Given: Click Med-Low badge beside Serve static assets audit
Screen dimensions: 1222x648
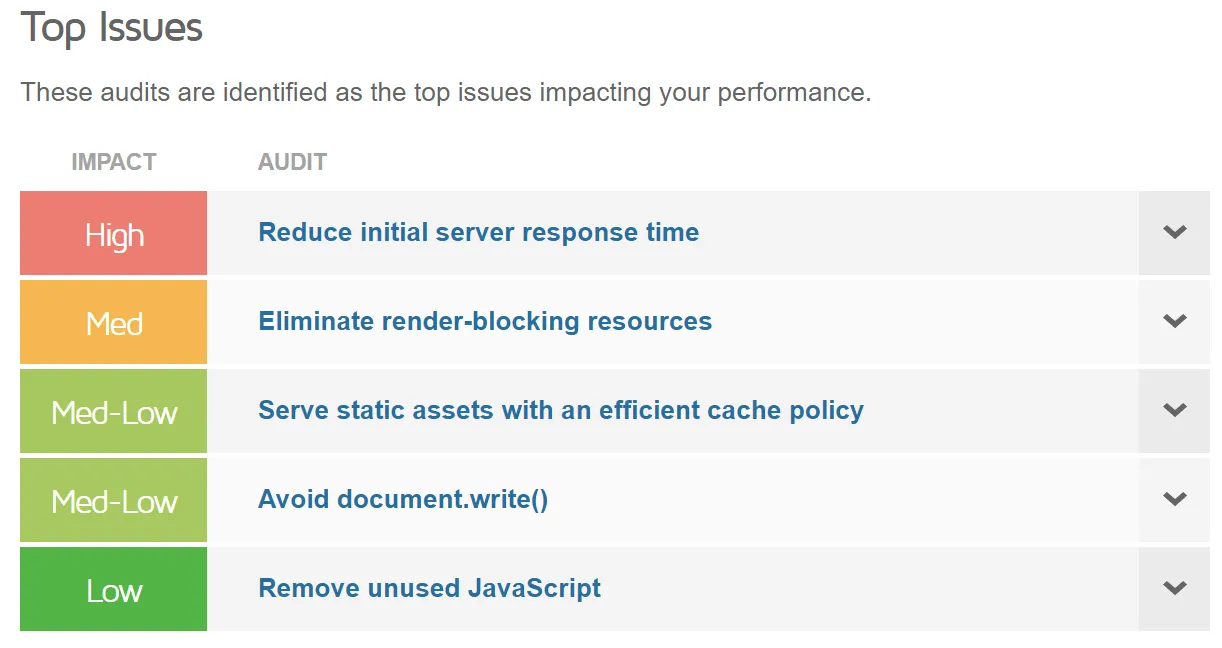Looking at the screenshot, I should 114,412.
